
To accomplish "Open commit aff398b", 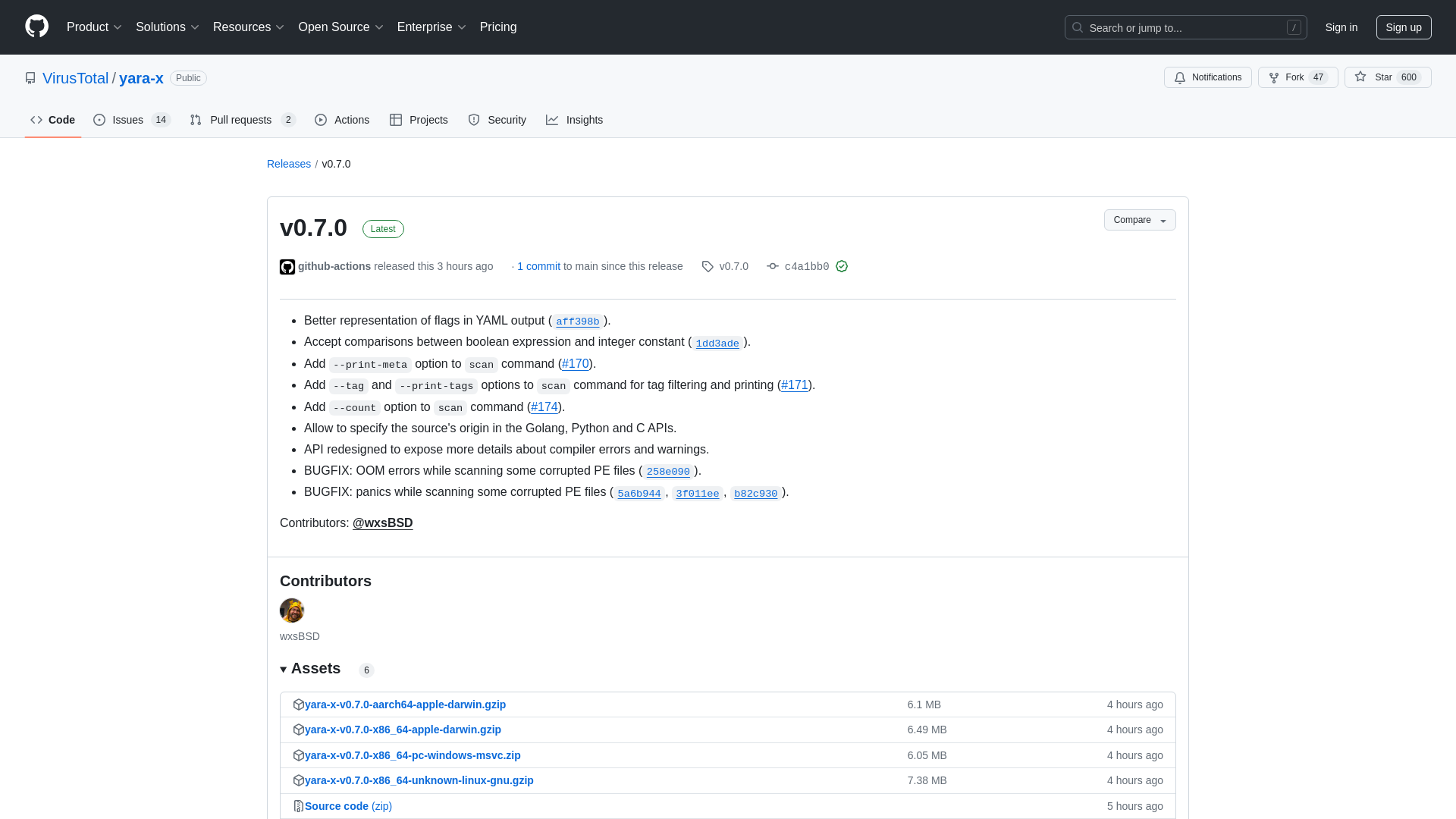I will pyautogui.click(x=578, y=322).
